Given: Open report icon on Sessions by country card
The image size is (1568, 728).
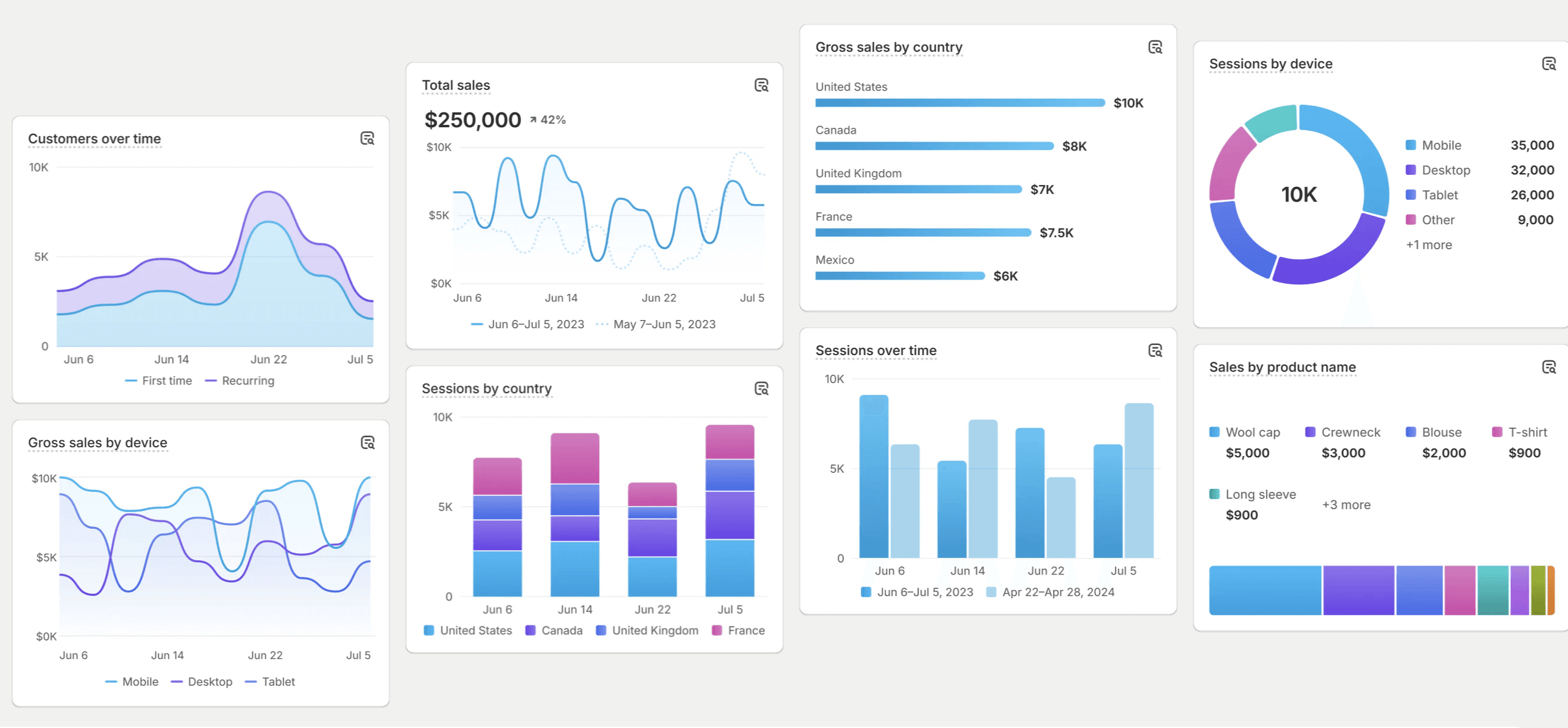Looking at the screenshot, I should point(761,388).
